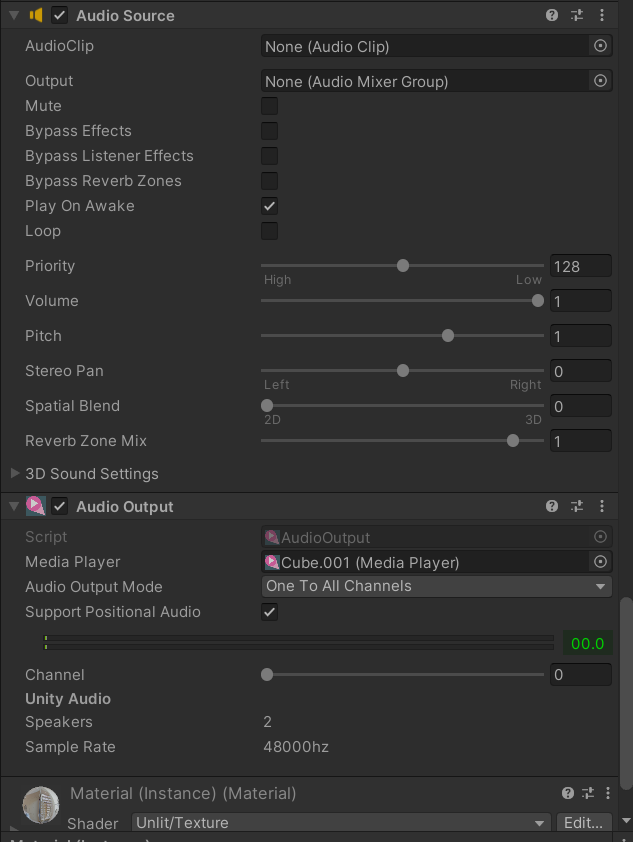Open help for the Audio Source component

coord(550,15)
